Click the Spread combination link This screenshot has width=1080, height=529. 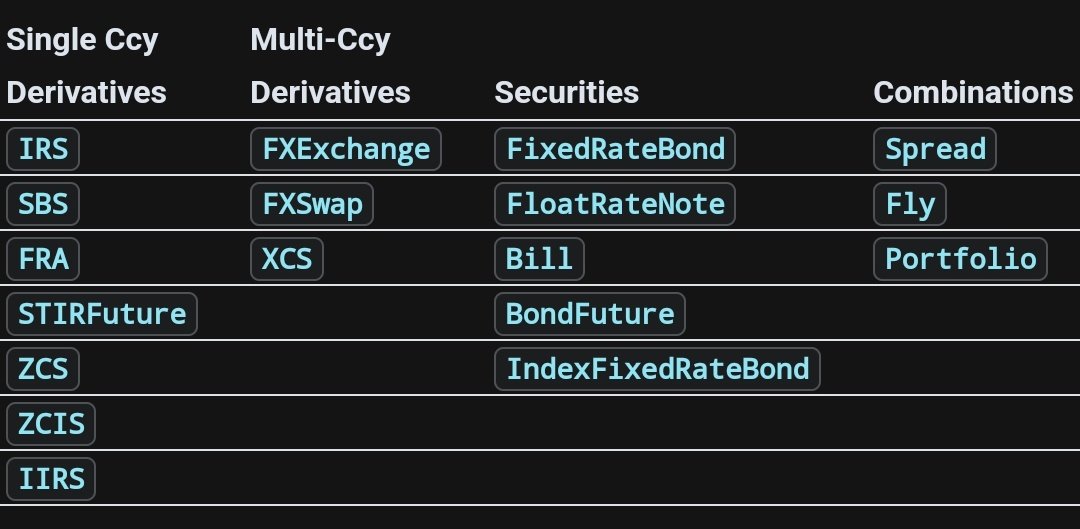935,149
